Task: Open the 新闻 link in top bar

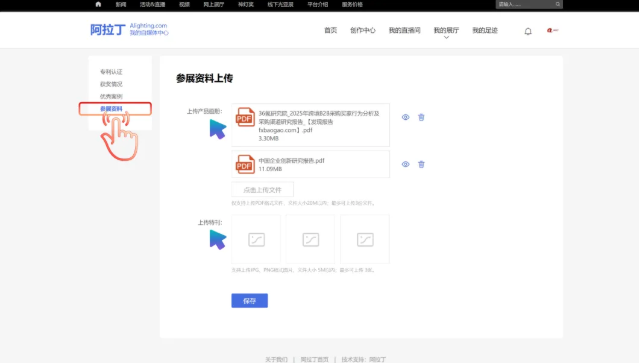Action: click(x=121, y=4)
